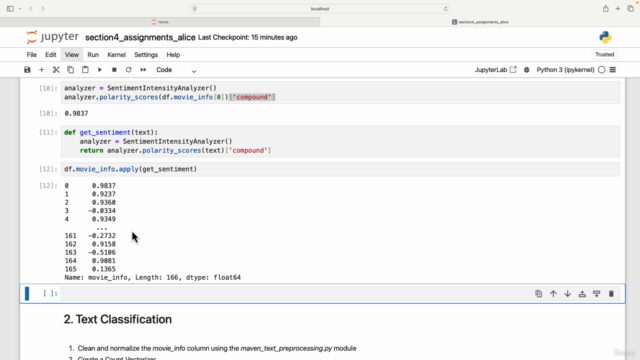Interrupt the kernel with the stop icon
This screenshot has height=360, width=640.
[114, 70]
